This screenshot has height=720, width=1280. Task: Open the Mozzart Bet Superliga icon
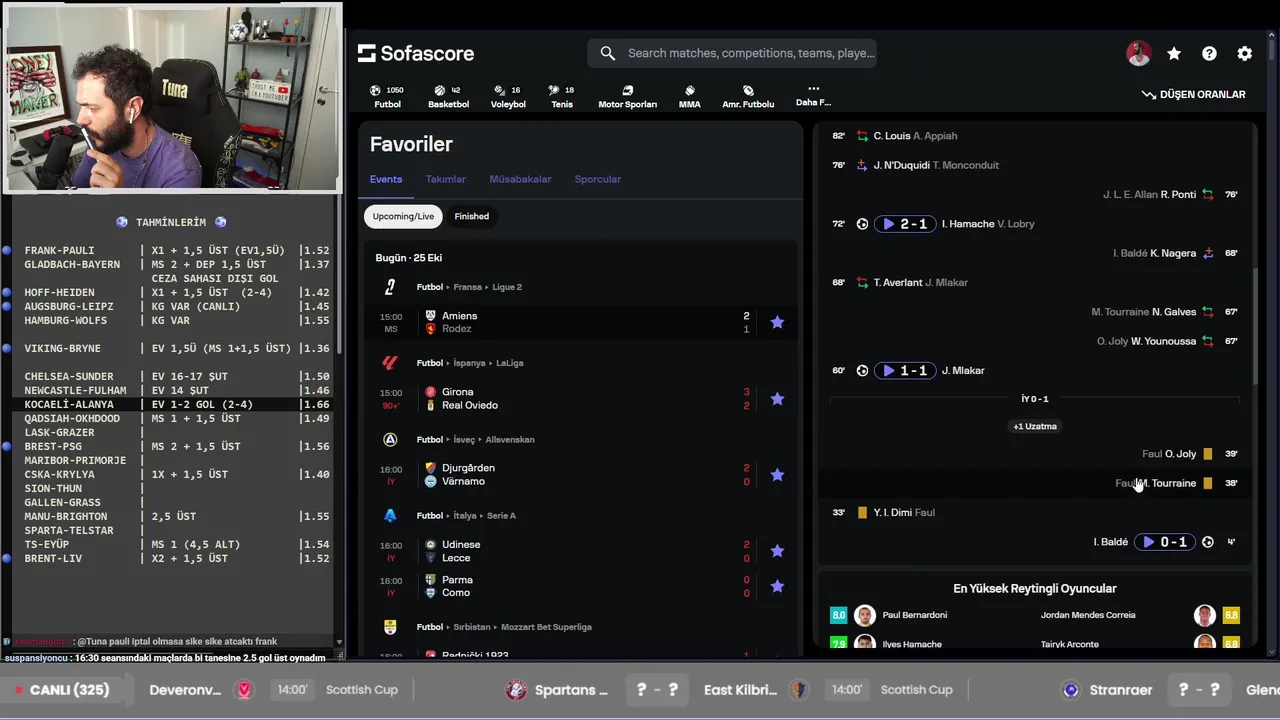click(390, 627)
